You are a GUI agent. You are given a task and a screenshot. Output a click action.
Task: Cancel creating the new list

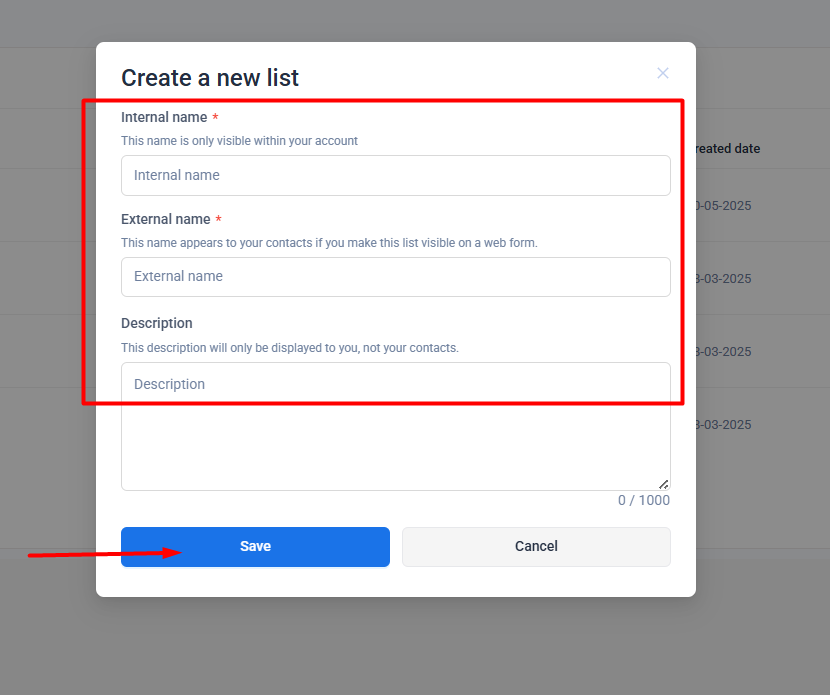click(x=536, y=547)
